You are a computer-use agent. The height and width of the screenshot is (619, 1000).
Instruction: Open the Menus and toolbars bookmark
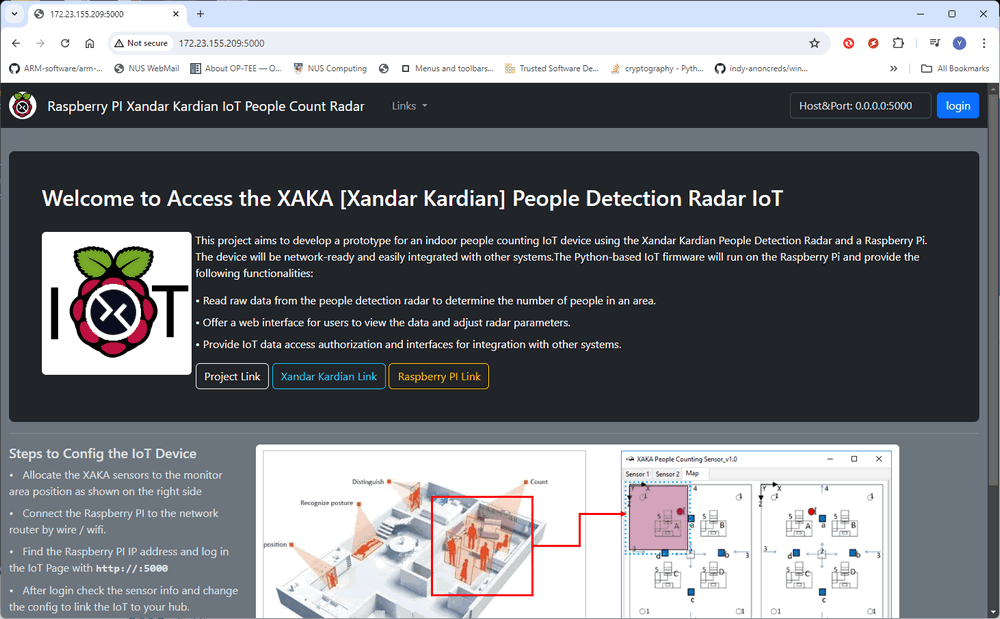coord(447,68)
